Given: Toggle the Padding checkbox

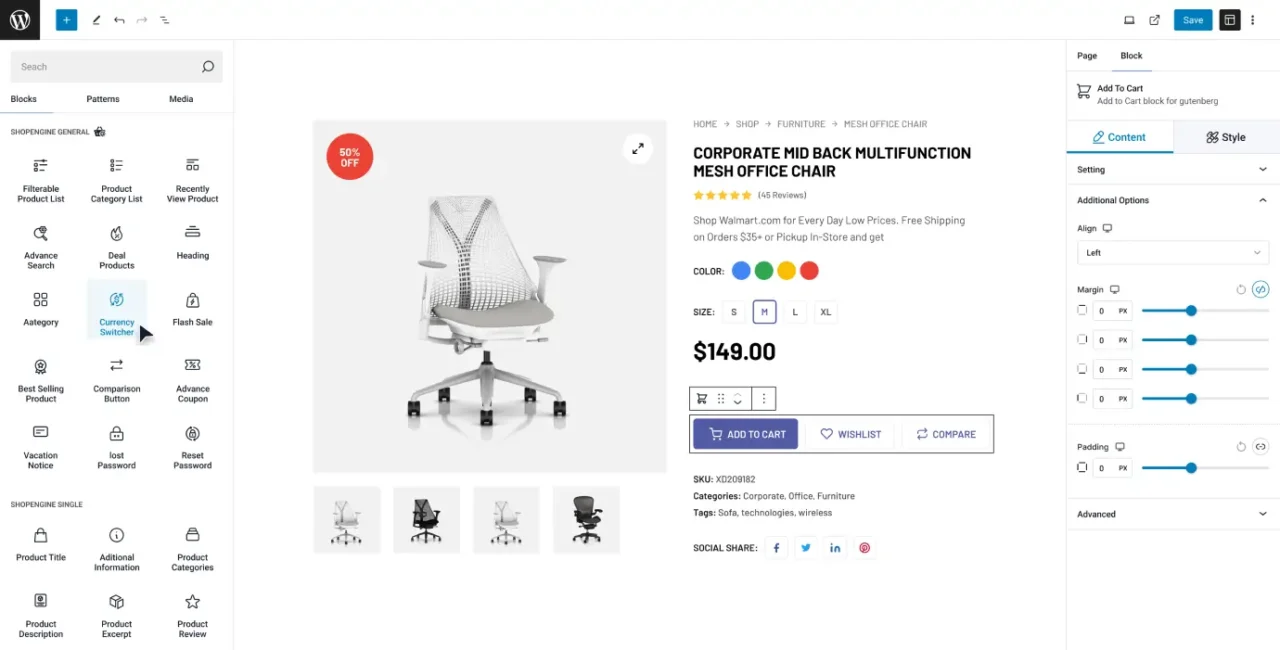Looking at the screenshot, I should (x=1082, y=468).
